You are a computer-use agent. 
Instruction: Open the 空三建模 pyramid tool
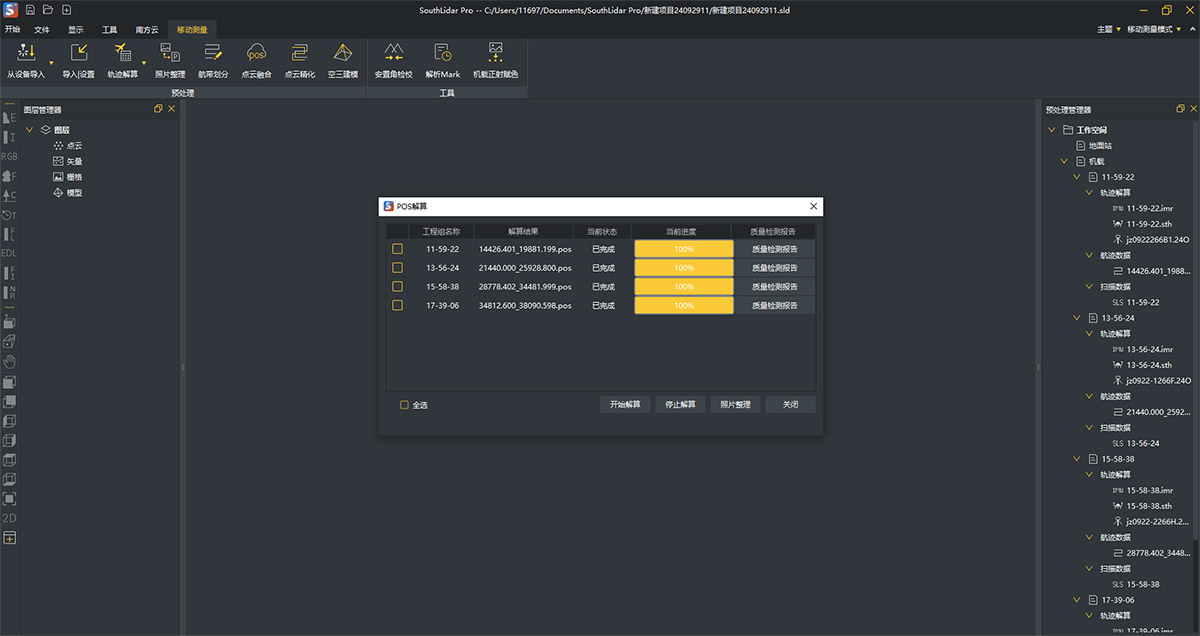pyautogui.click(x=342, y=54)
